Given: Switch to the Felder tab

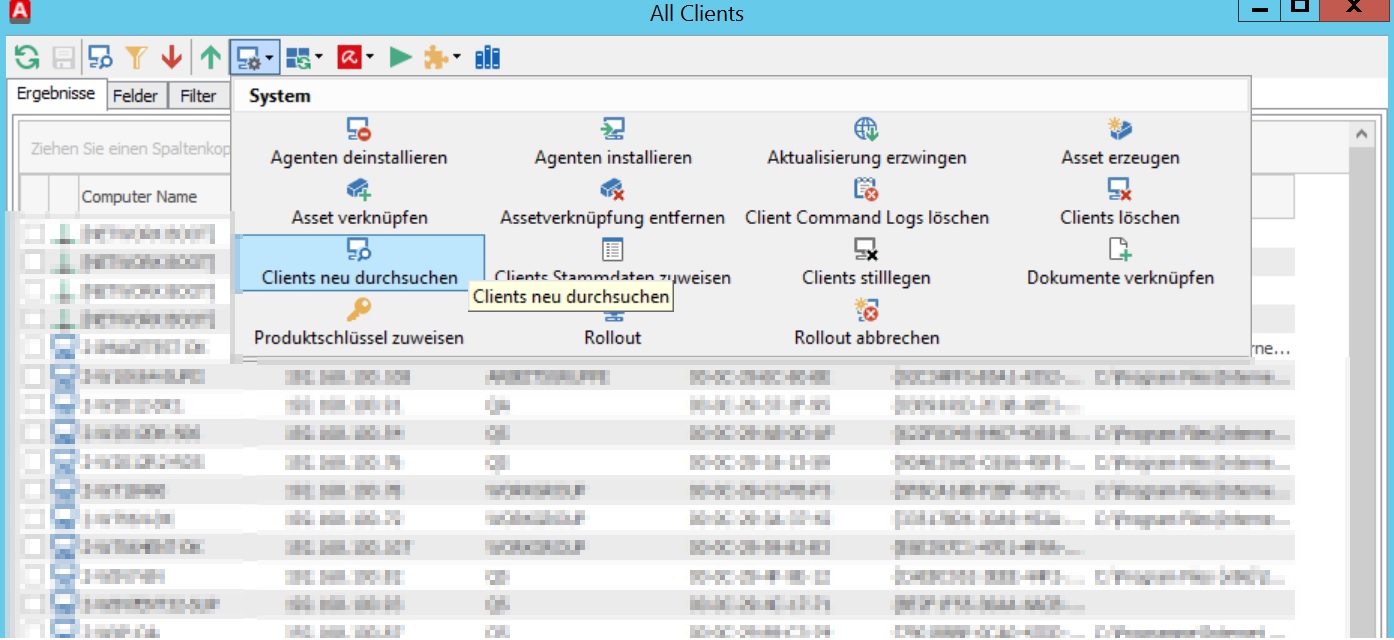Looking at the screenshot, I should (136, 95).
